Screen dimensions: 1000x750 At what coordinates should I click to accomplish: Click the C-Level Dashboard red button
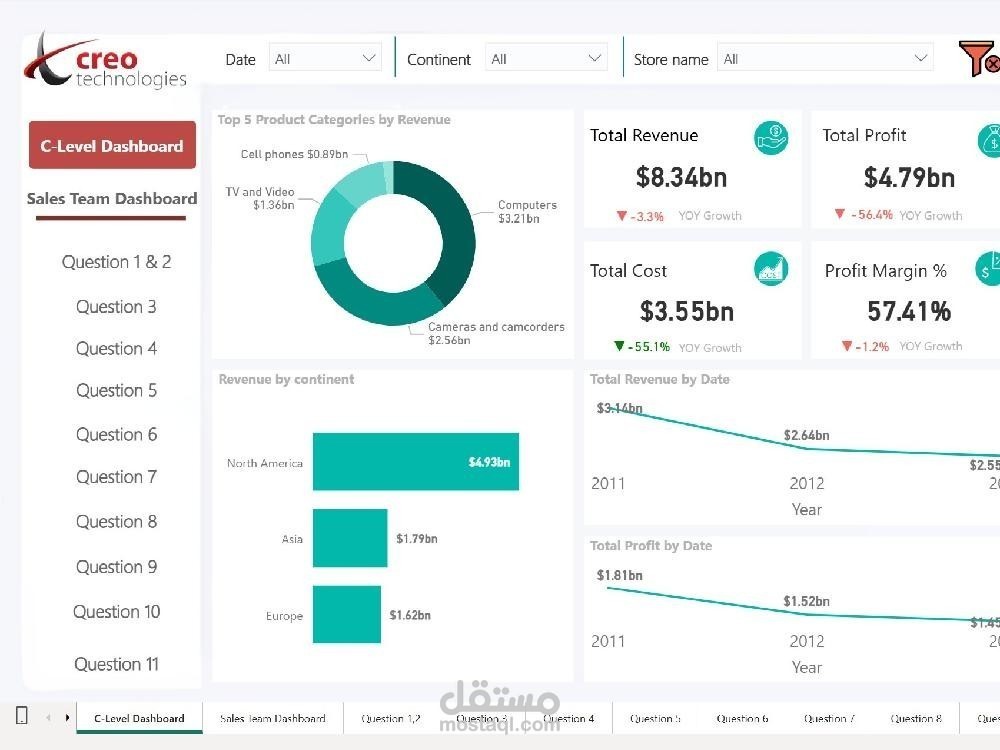point(111,145)
